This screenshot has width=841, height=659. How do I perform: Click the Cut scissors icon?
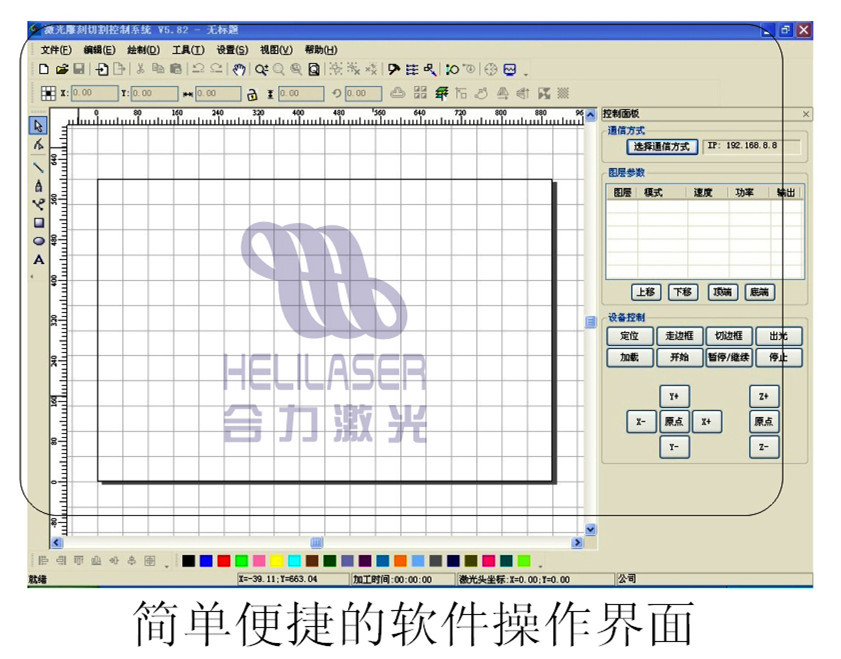tap(141, 69)
